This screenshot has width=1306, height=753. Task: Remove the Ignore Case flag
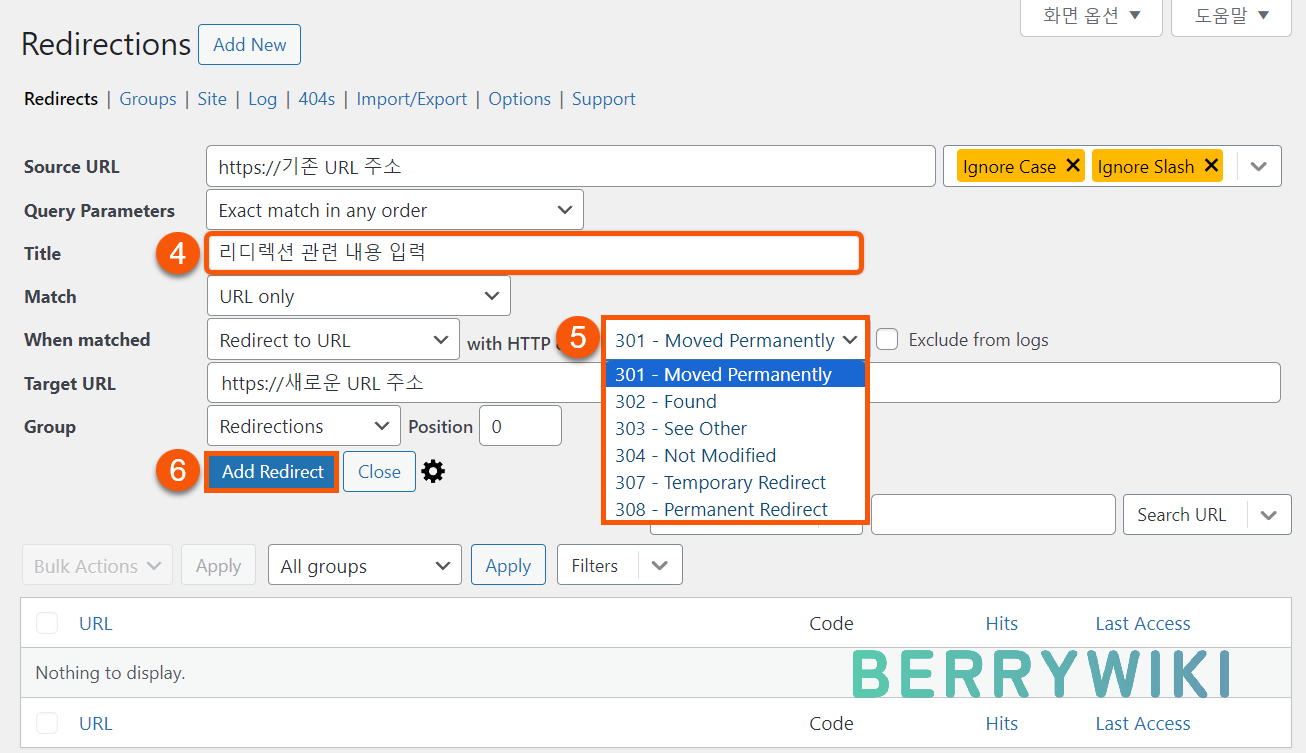pos(1073,166)
